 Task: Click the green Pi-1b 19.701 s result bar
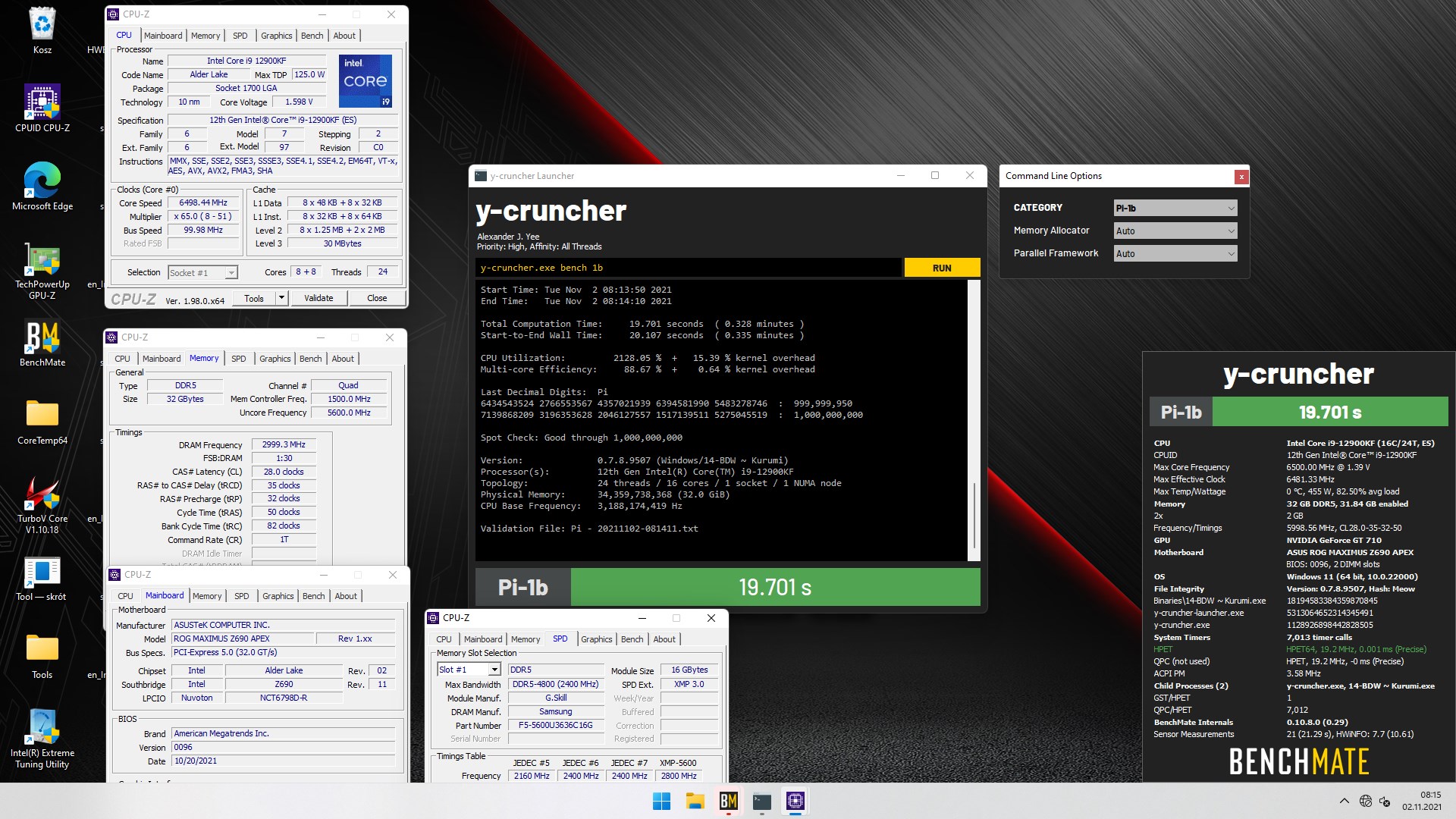pyautogui.click(x=775, y=588)
